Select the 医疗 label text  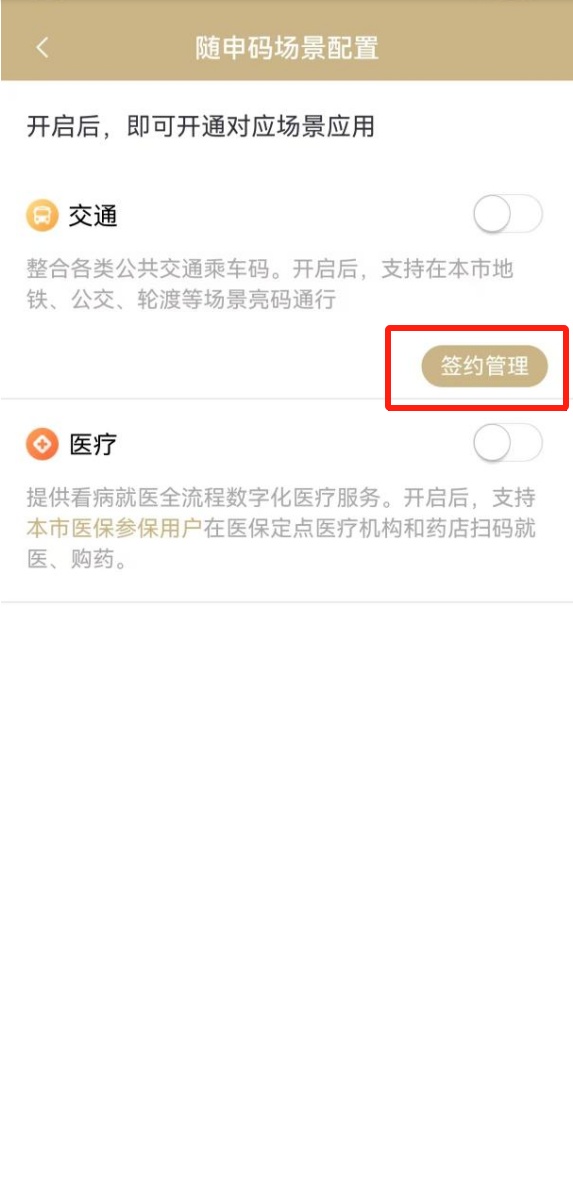[x=93, y=444]
